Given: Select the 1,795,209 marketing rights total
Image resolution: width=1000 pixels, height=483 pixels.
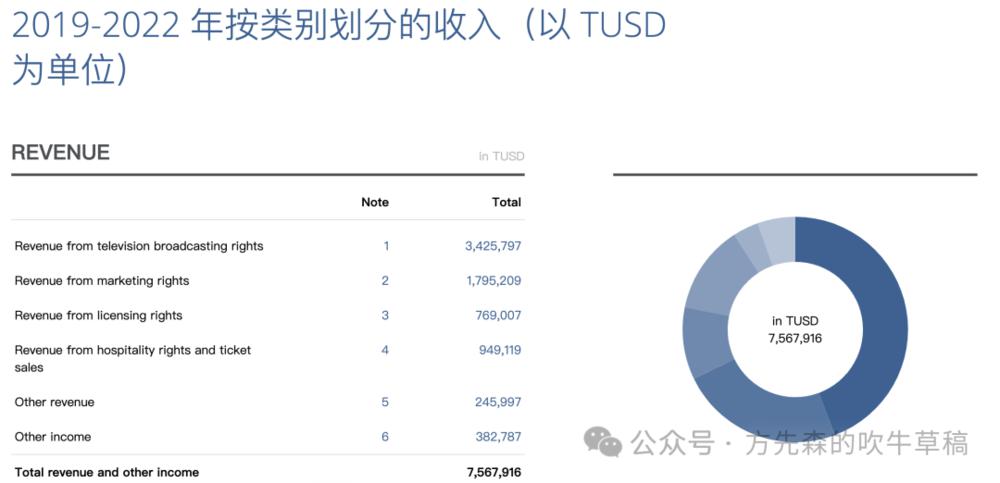Looking at the screenshot, I should pyautogui.click(x=493, y=281).
